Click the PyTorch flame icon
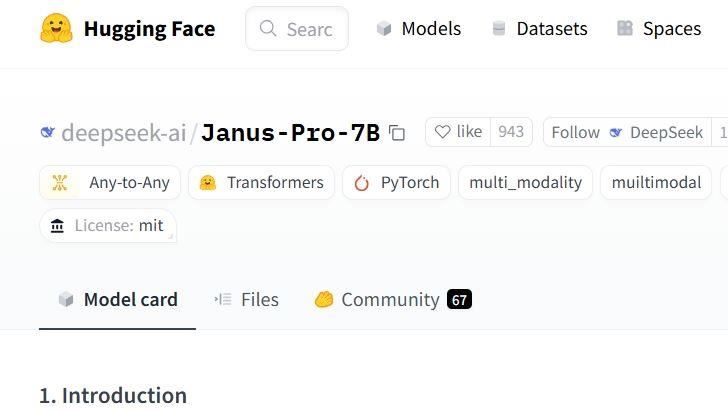The height and width of the screenshot is (410, 728). (x=362, y=183)
